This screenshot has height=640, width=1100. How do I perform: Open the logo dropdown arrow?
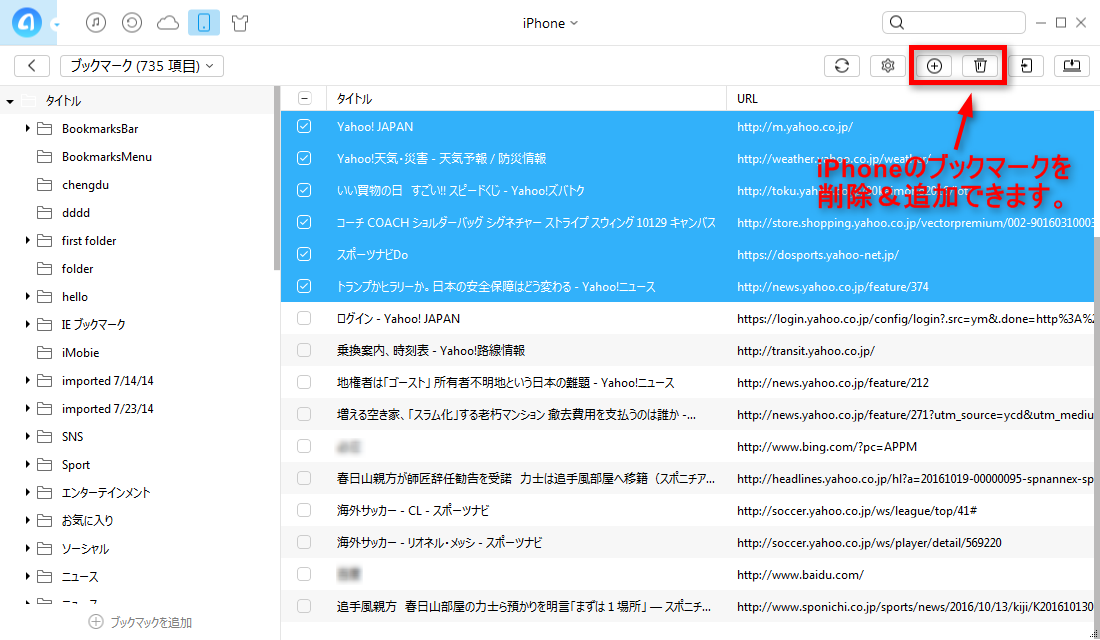pyautogui.click(x=56, y=25)
